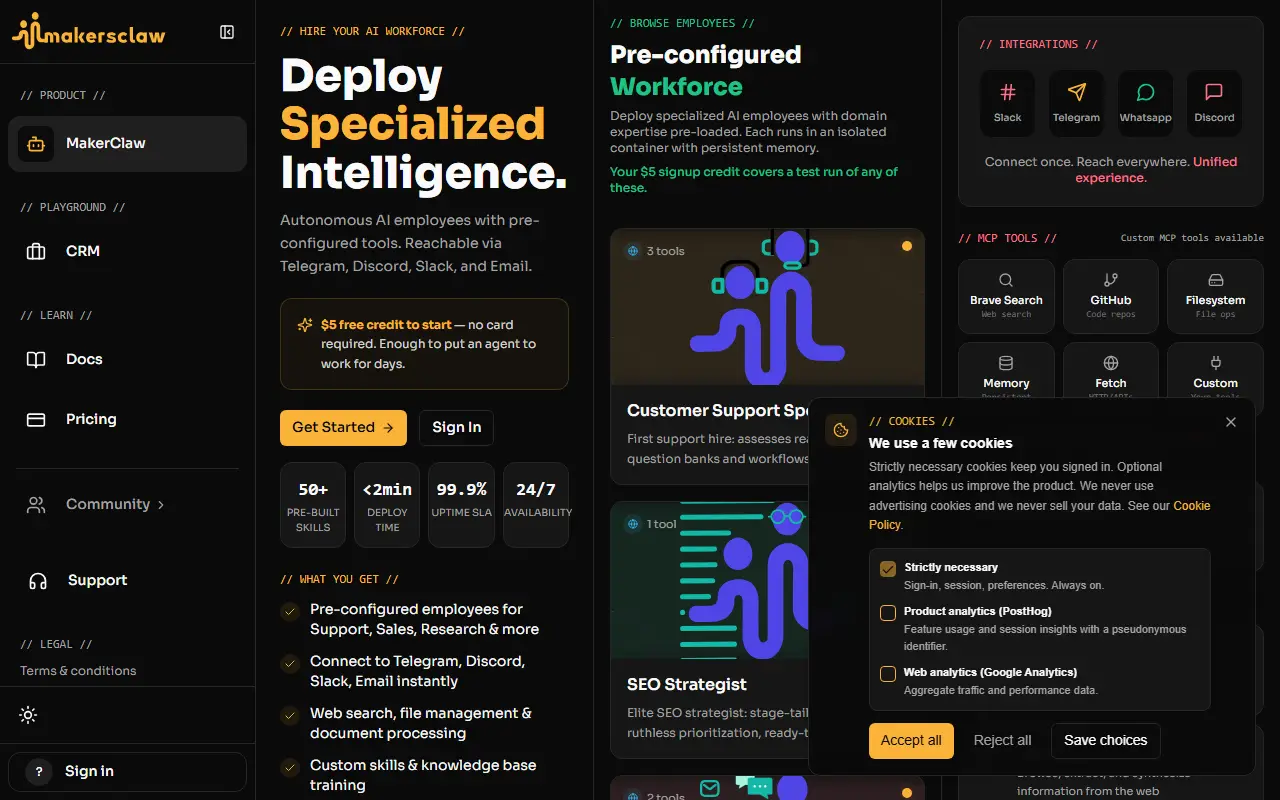Click the makersclaw logo
The image size is (1280, 800).
89,32
